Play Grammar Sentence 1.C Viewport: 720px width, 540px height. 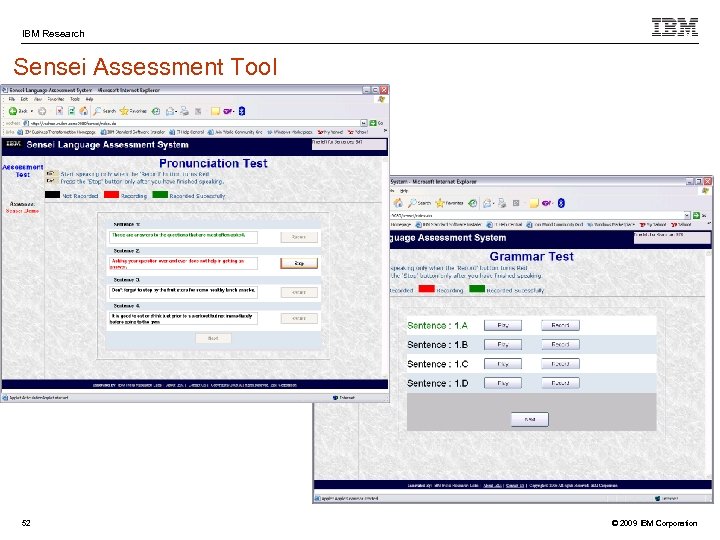point(503,364)
